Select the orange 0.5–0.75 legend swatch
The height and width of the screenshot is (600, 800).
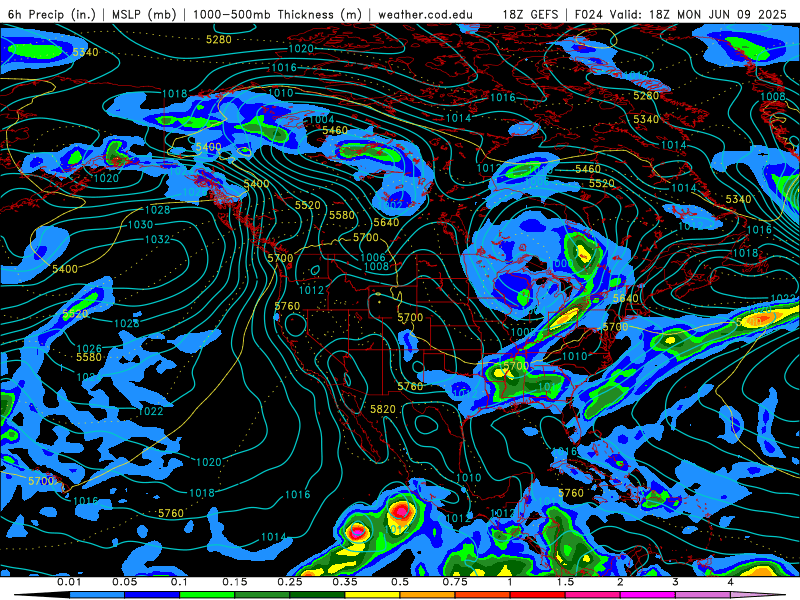427,595
